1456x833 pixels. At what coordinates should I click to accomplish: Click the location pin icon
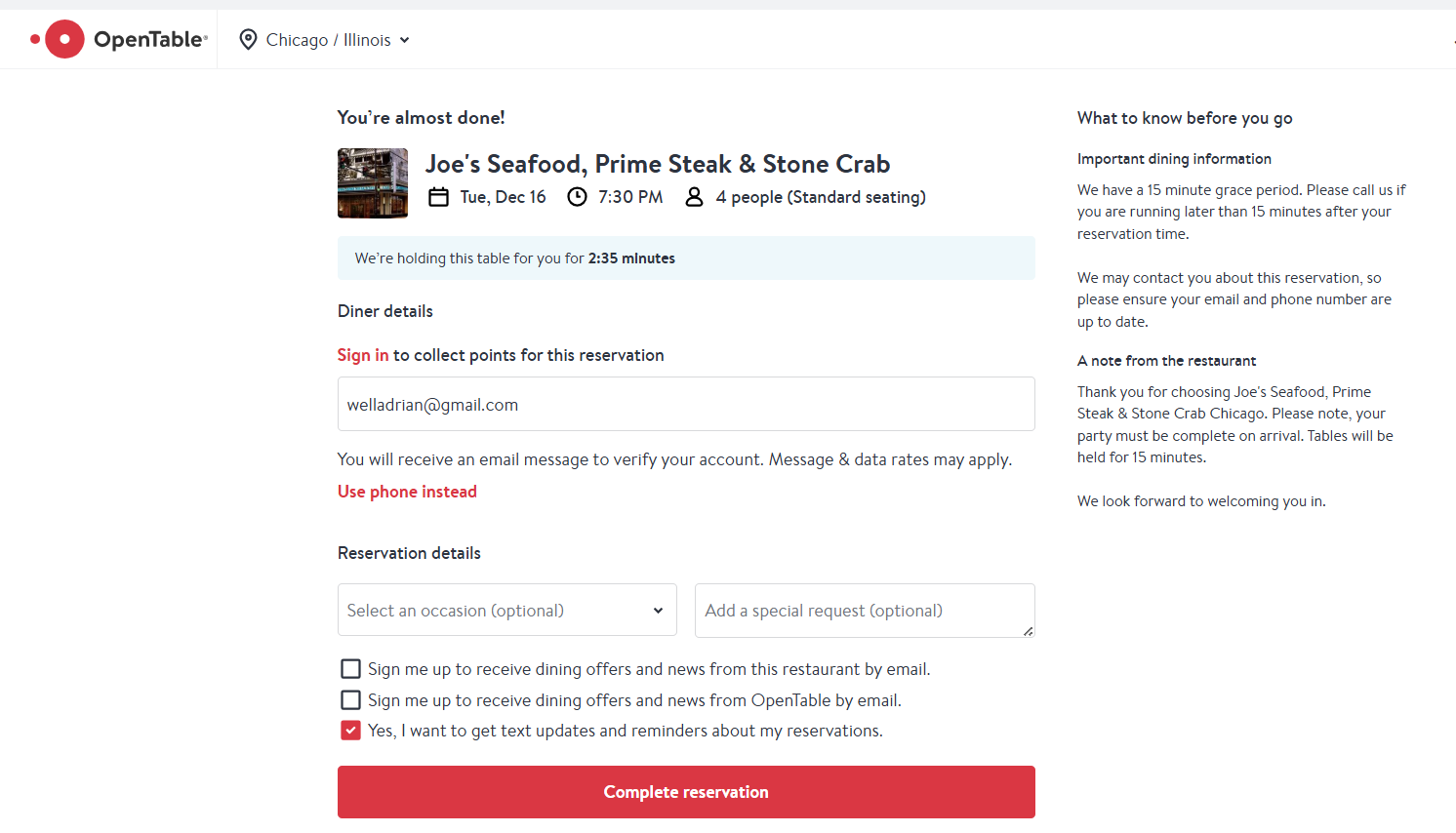[248, 39]
